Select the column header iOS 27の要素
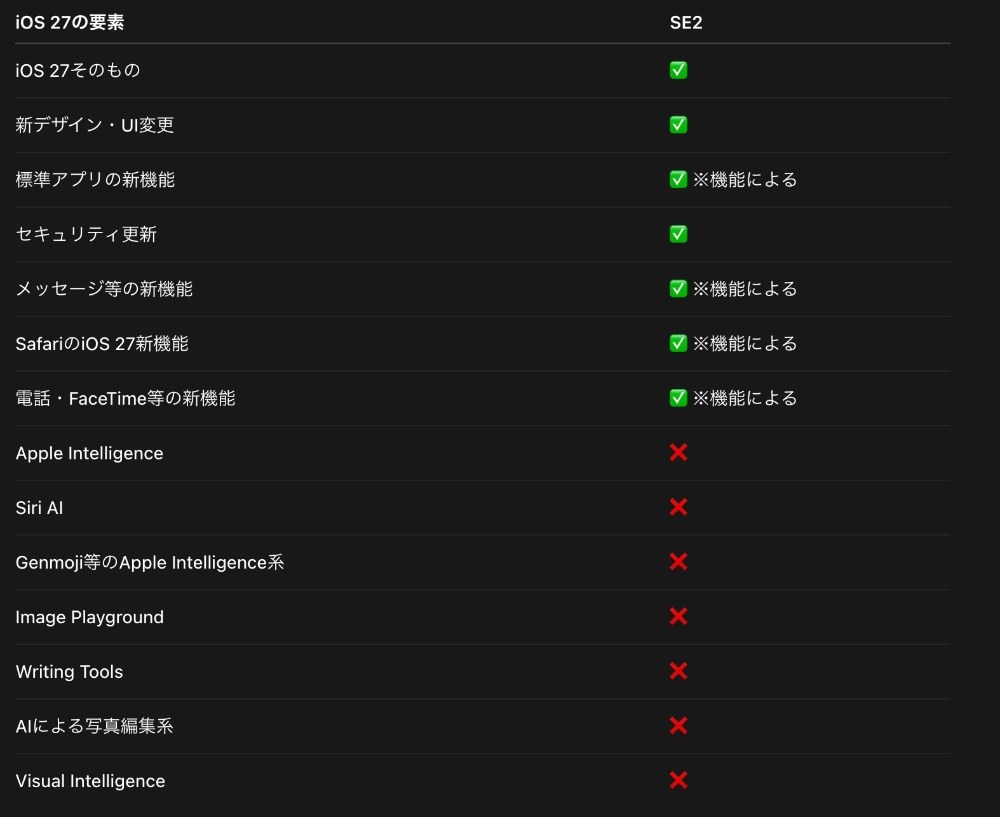Screen dimensions: 1000x817 click(70, 22)
